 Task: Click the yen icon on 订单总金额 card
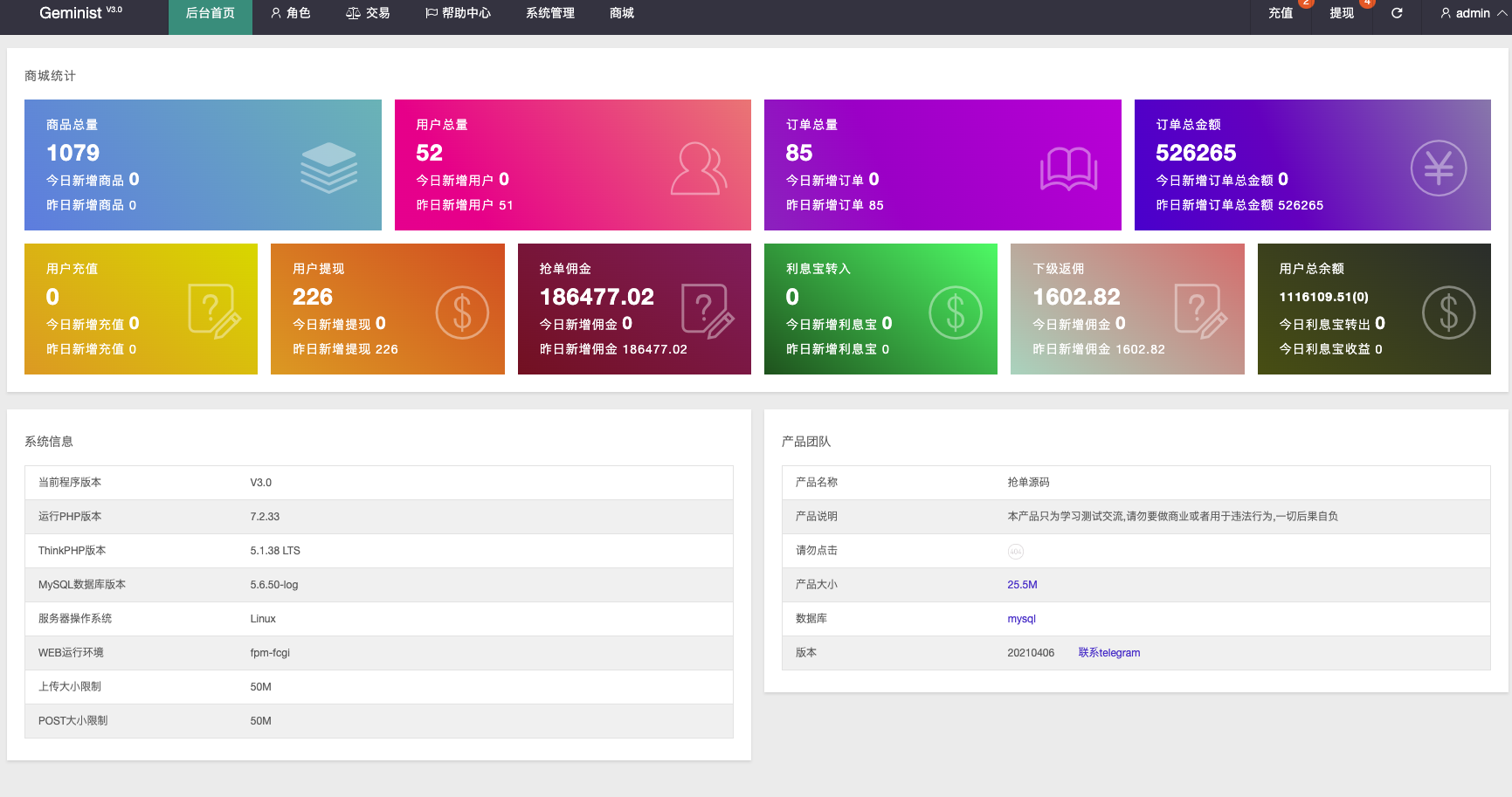point(1438,168)
